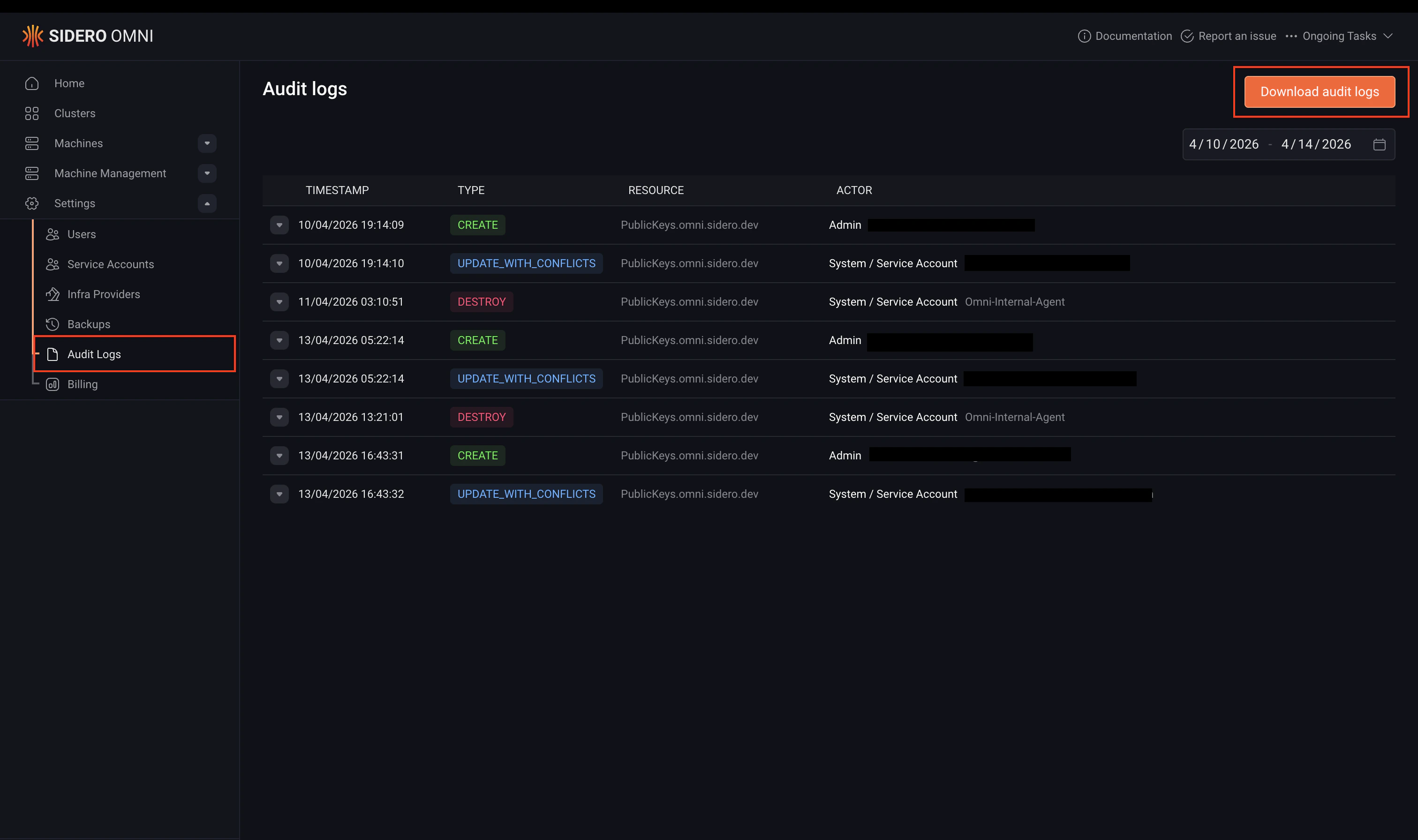Image resolution: width=1418 pixels, height=840 pixels.
Task: Edit the 4/10/2026 start date field
Action: click(x=1224, y=144)
